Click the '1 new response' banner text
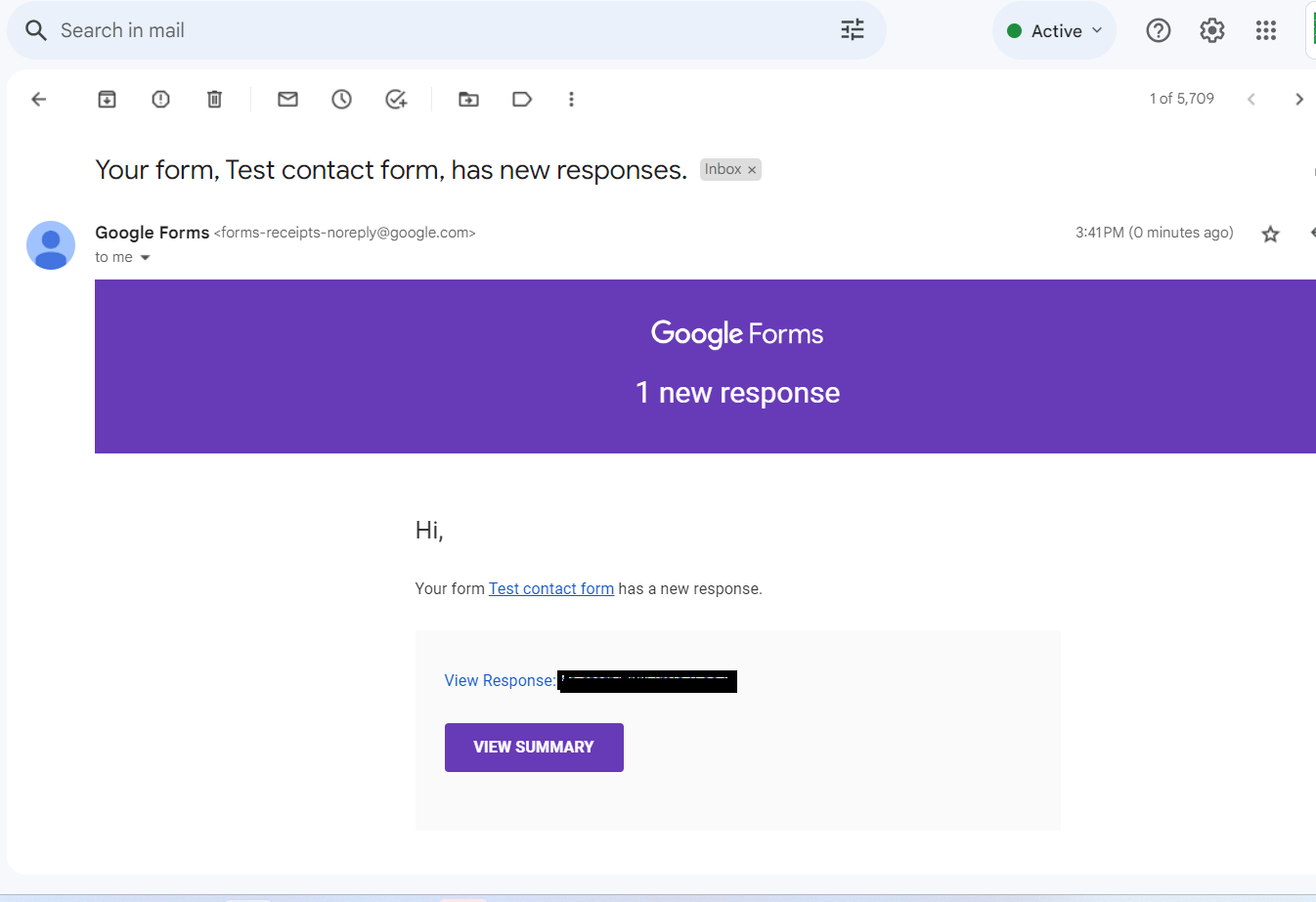1316x902 pixels. tap(738, 393)
